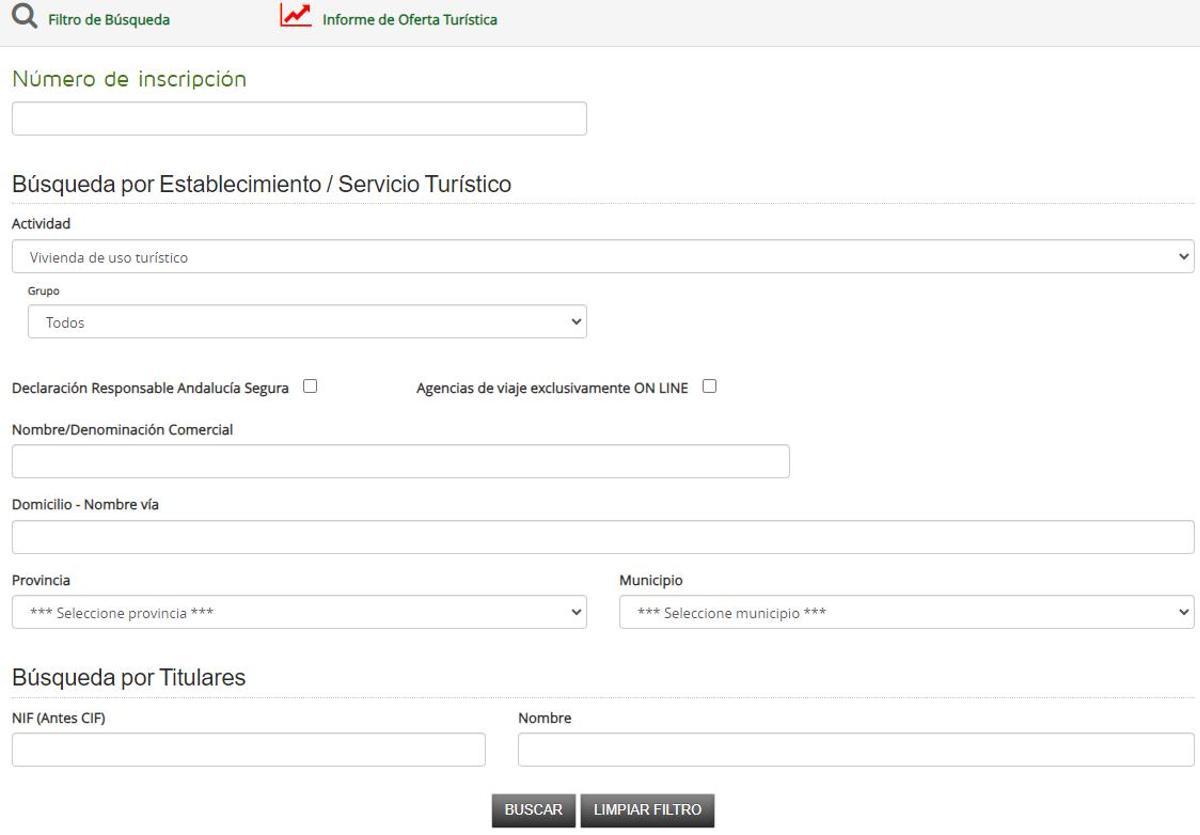Open the Municipio selection dropdown

906,611
